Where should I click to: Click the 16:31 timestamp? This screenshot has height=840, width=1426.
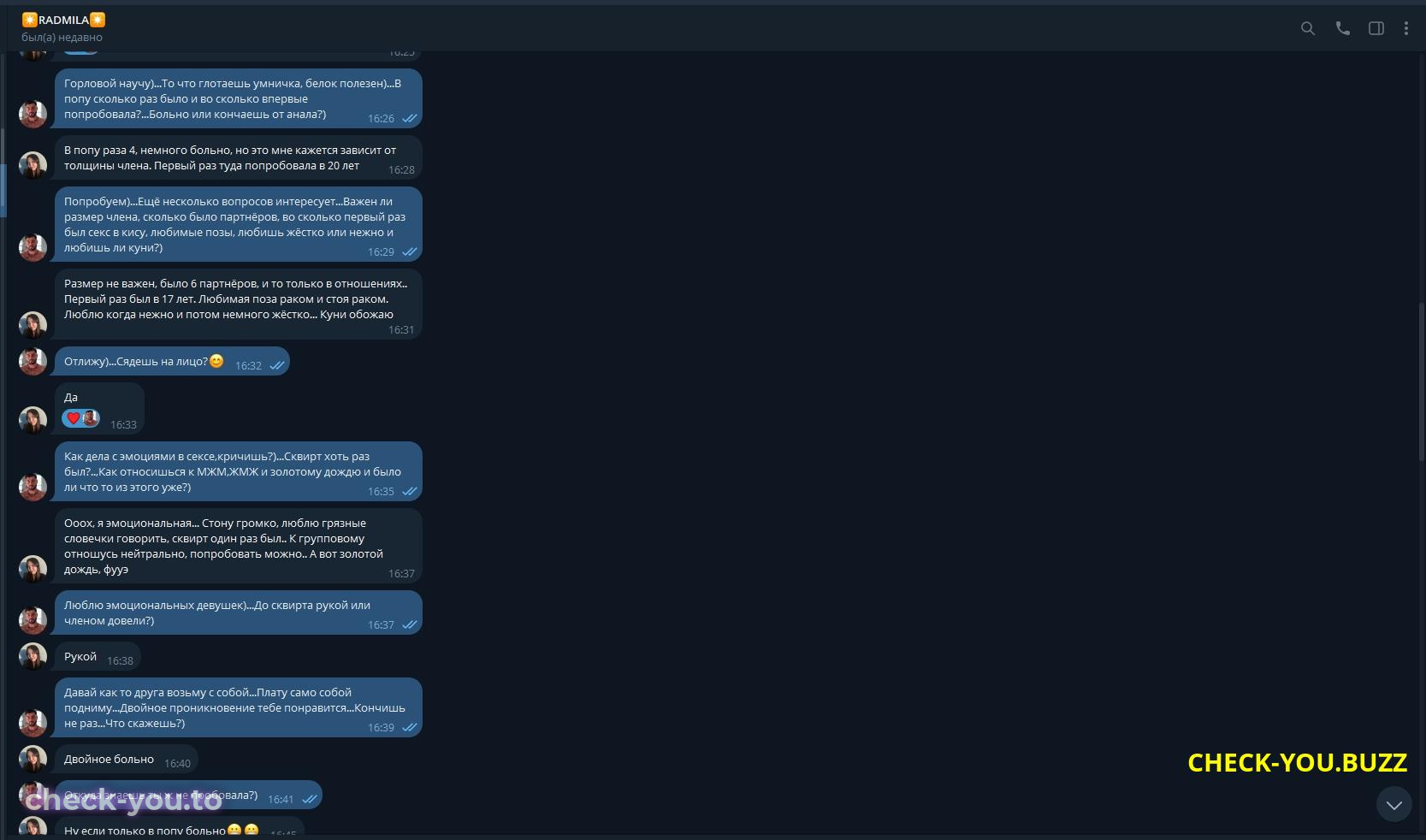[x=401, y=330]
